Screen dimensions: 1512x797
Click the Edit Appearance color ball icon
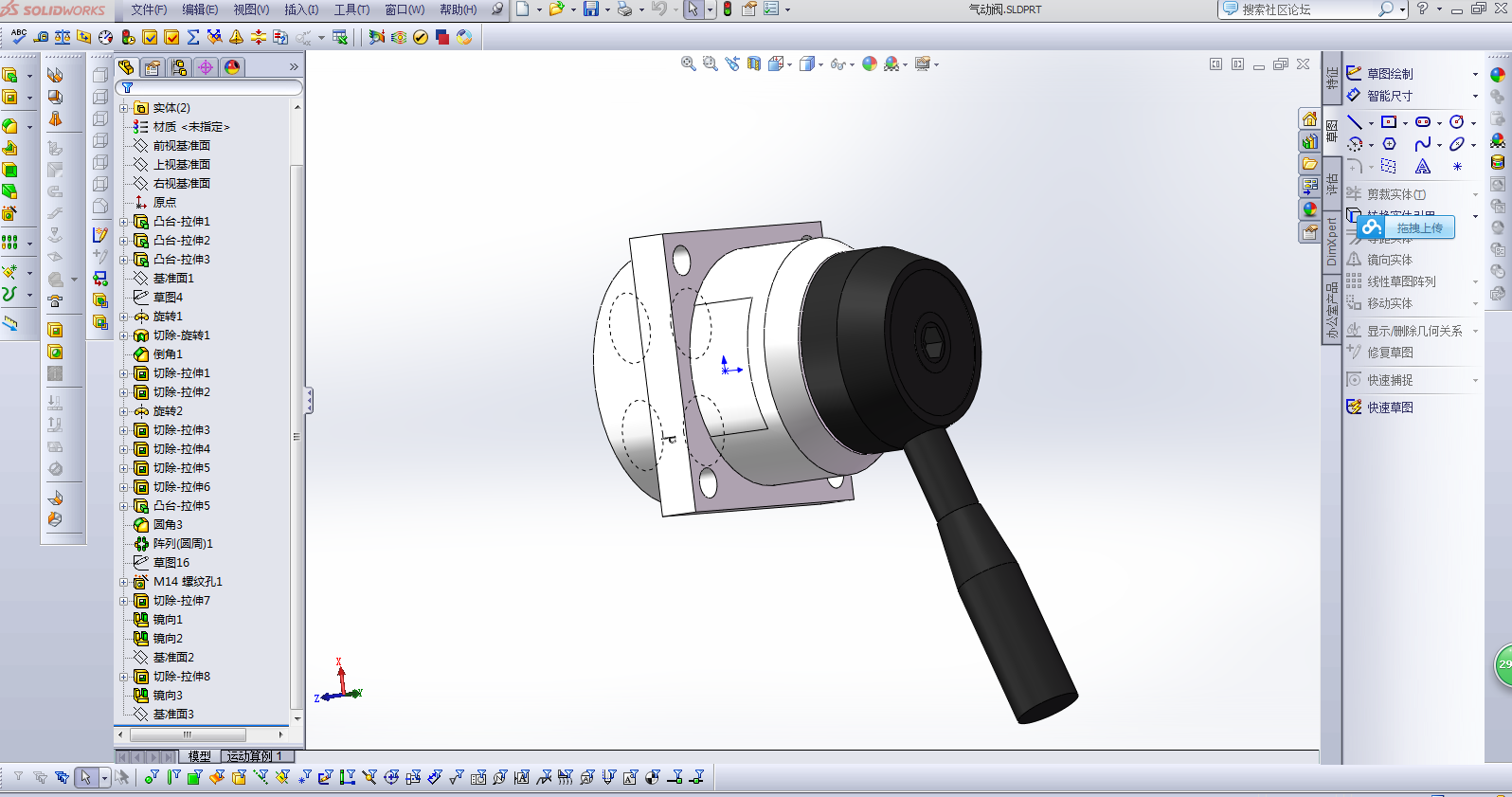[x=870, y=64]
